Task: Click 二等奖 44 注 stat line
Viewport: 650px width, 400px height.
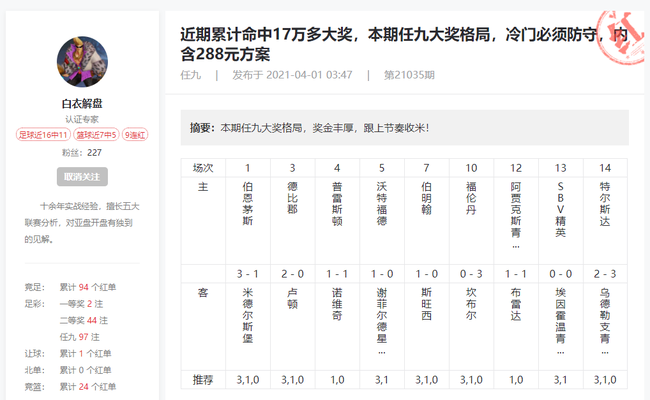Action: click(x=83, y=320)
